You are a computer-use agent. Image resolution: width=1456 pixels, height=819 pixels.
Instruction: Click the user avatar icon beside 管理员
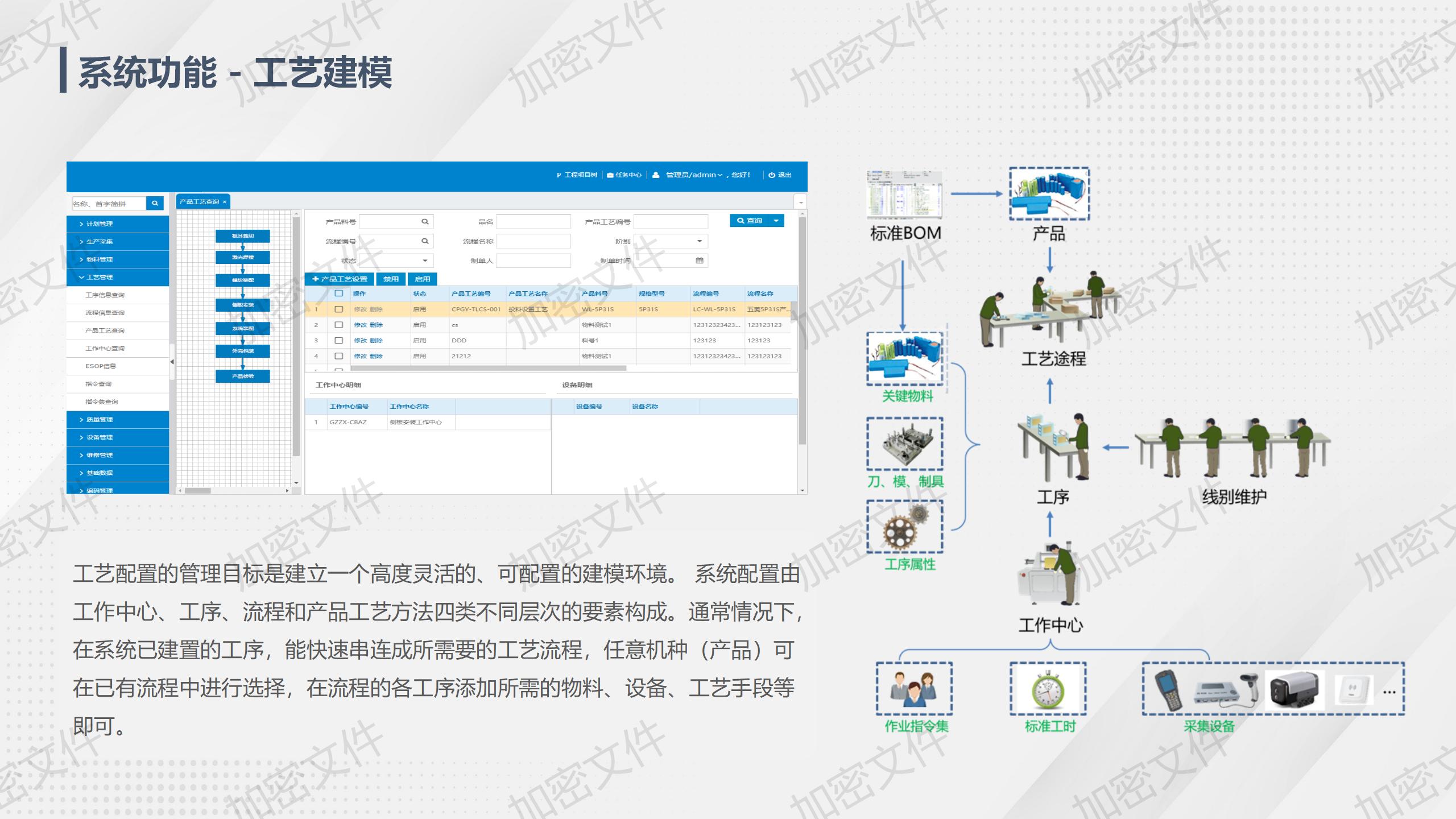click(x=656, y=175)
